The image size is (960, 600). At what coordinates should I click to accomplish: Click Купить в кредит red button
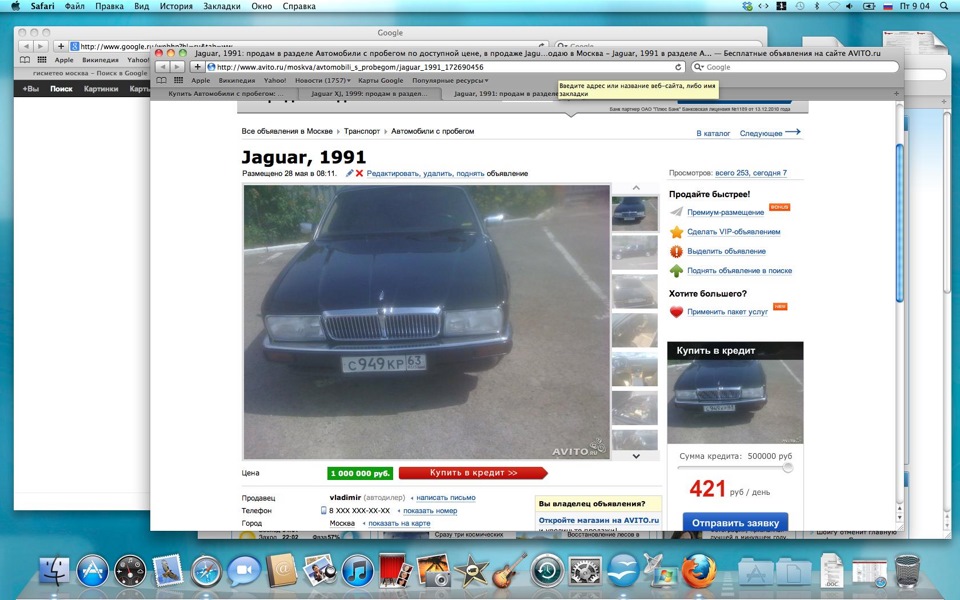pos(473,473)
